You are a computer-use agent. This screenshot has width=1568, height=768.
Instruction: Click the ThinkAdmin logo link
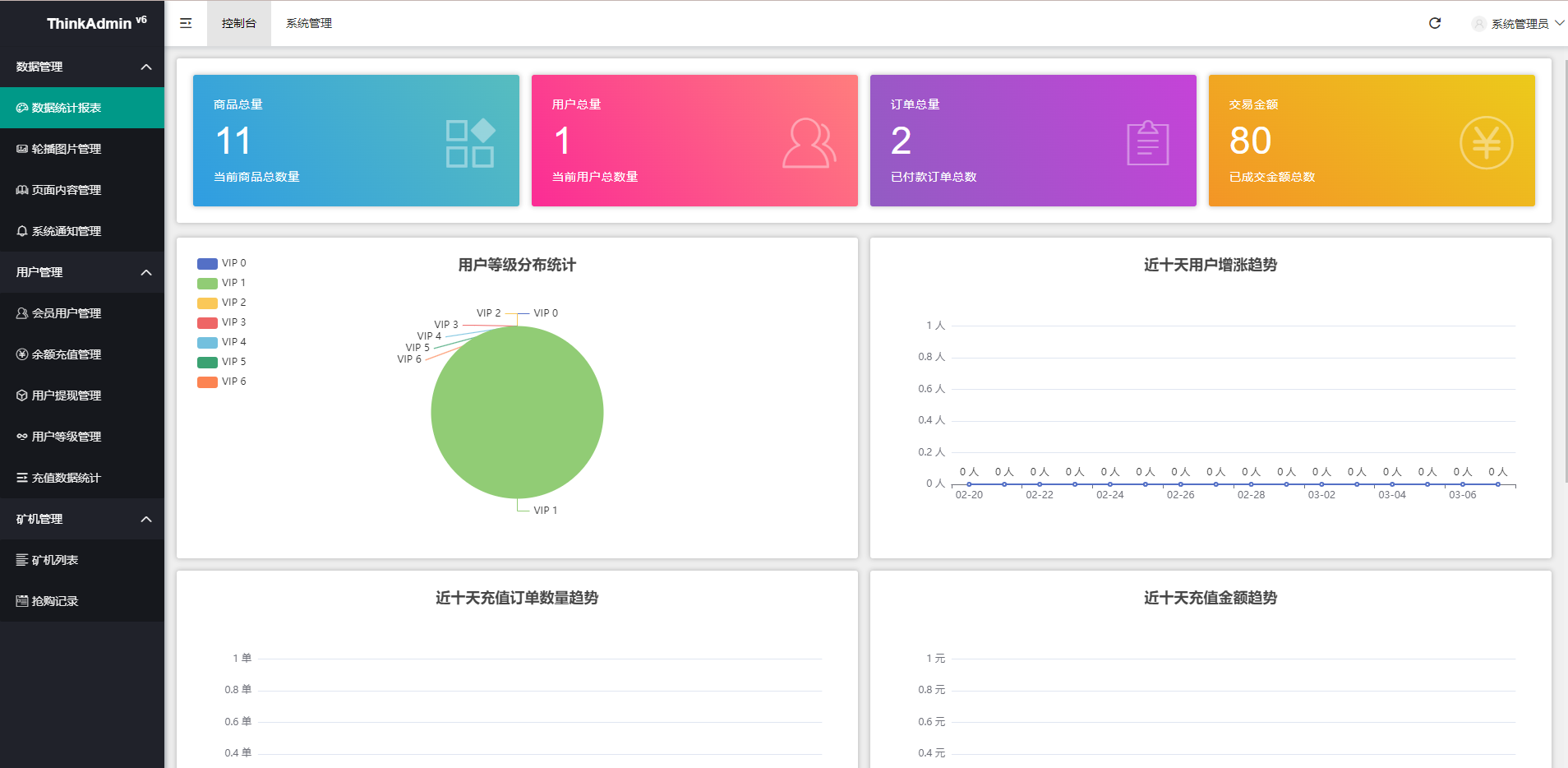(x=89, y=23)
